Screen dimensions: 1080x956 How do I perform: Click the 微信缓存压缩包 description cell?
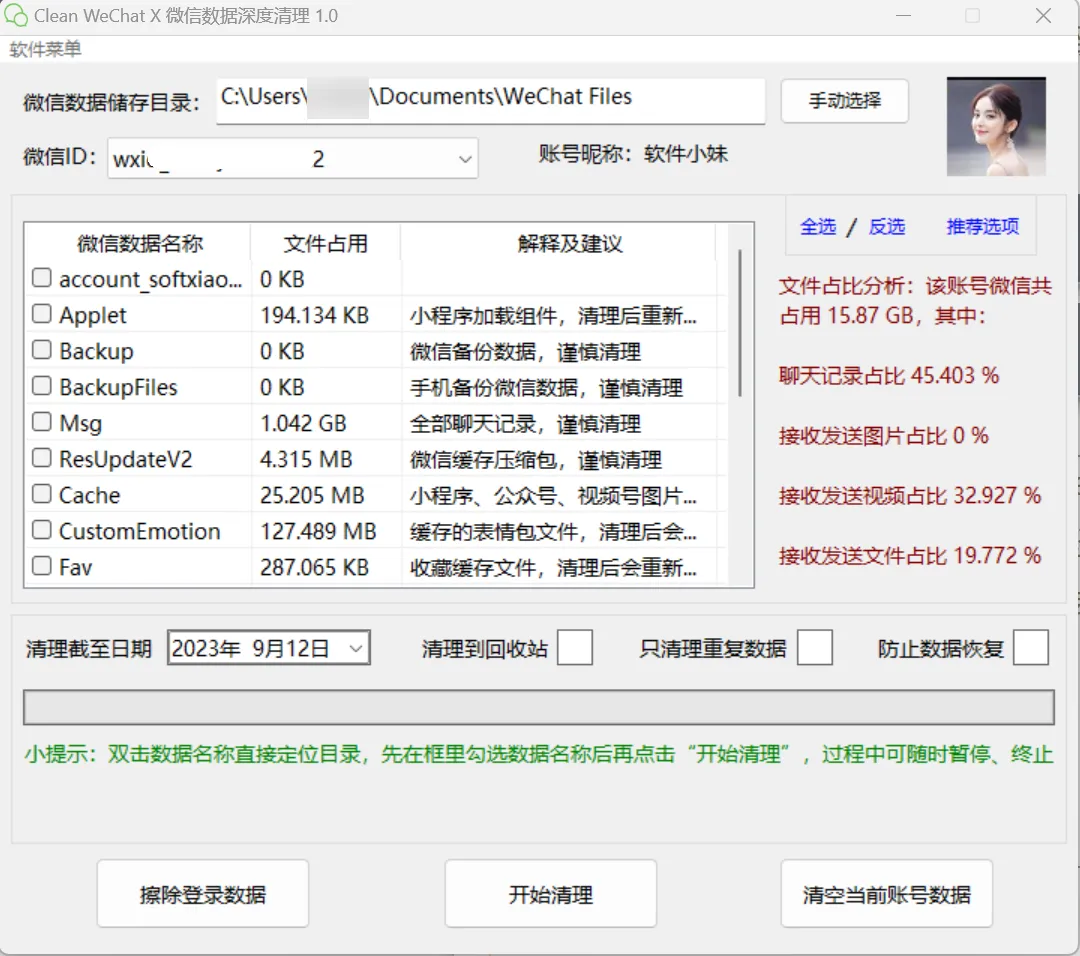point(536,459)
